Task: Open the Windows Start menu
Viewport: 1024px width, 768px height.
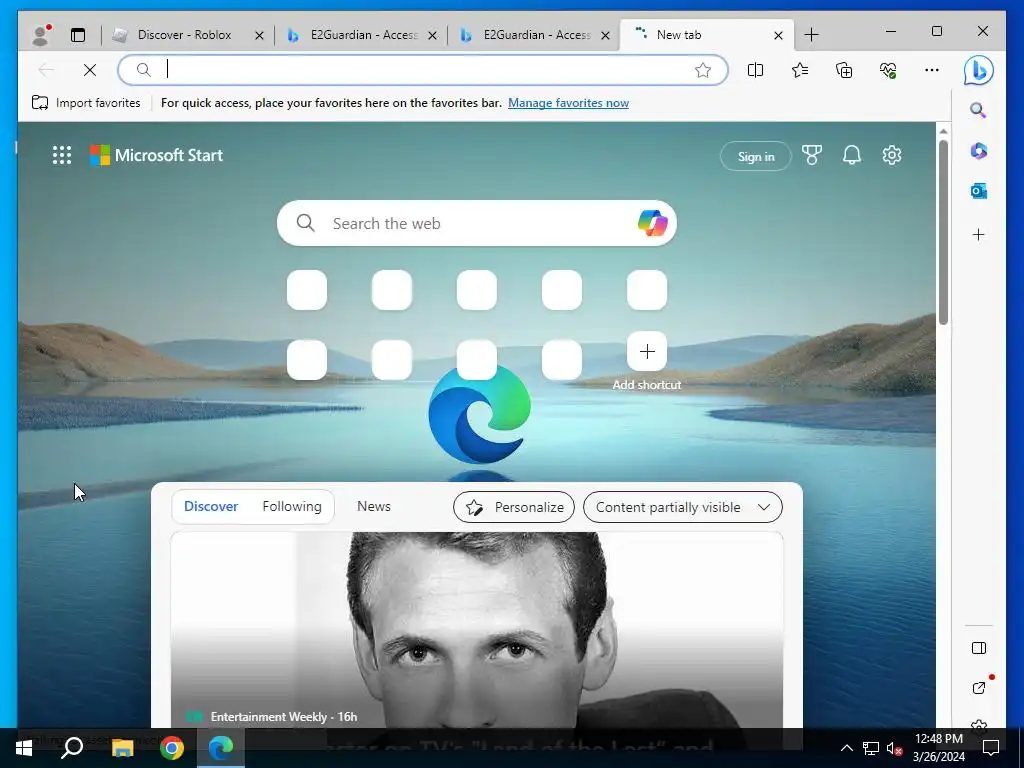Action: click(24, 748)
